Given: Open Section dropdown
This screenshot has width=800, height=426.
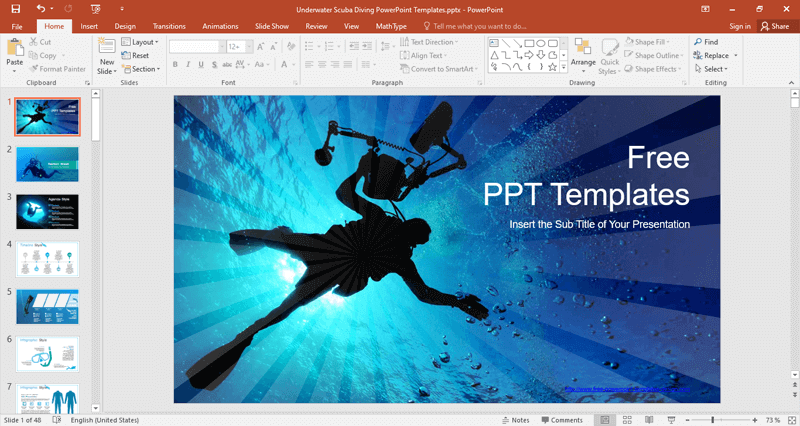Looking at the screenshot, I should pos(141,69).
